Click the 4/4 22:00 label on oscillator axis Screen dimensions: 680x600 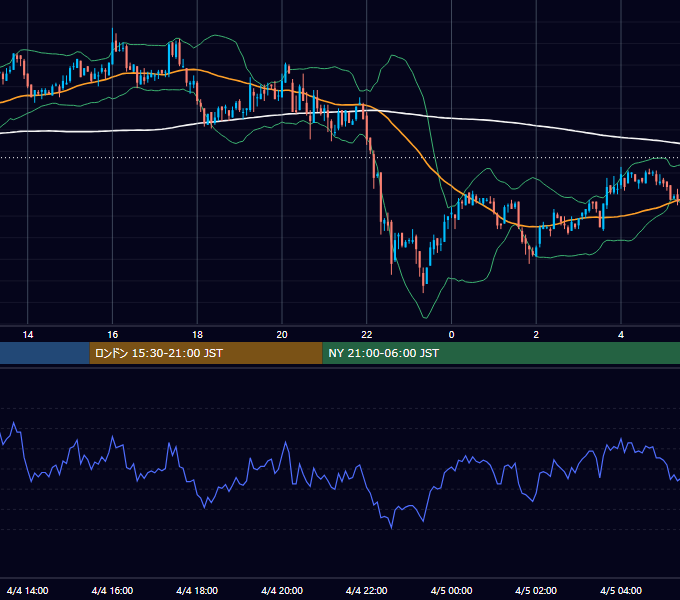coord(367,590)
